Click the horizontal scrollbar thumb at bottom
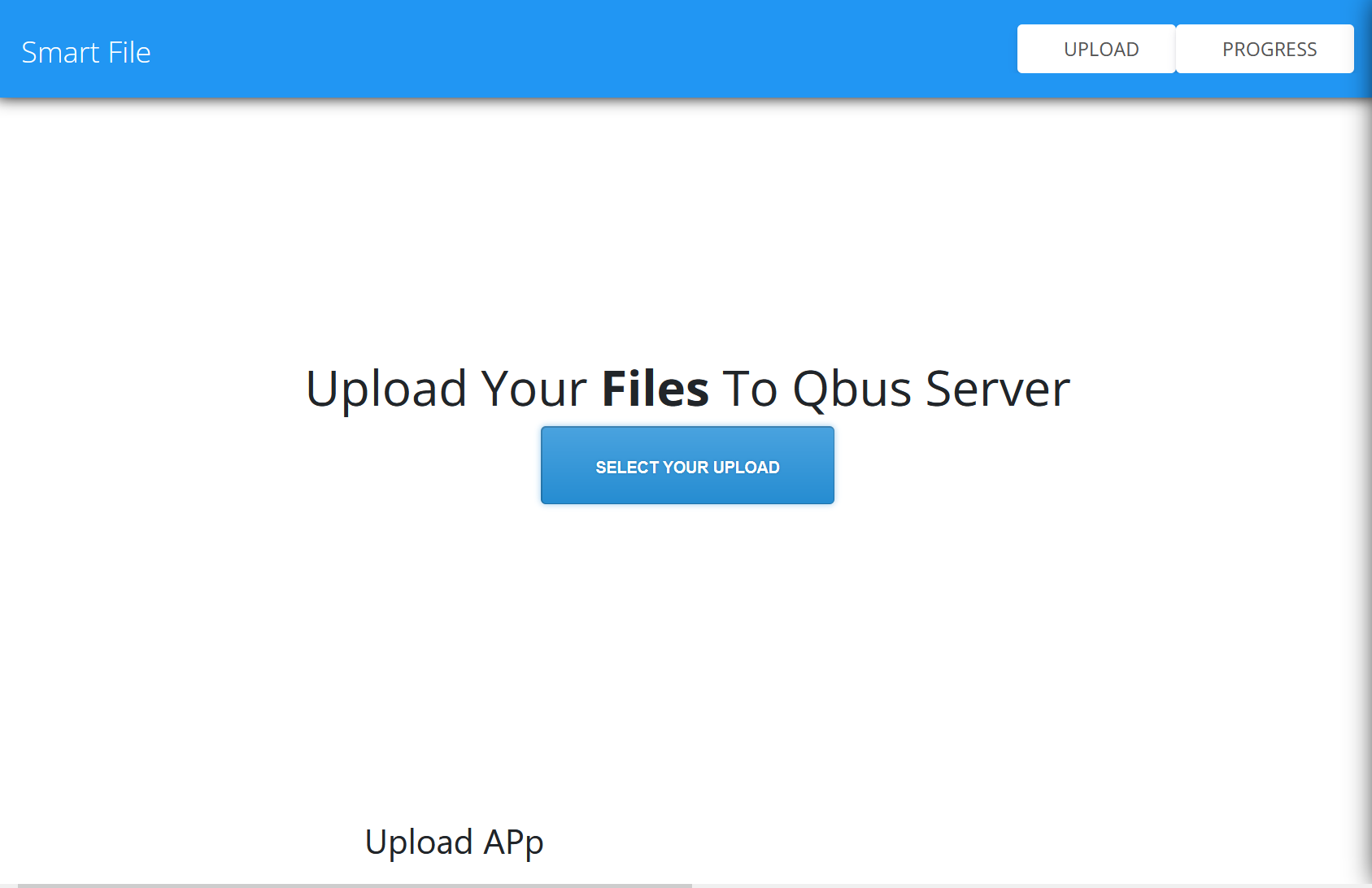The width and height of the screenshot is (1372, 888). [355, 886]
